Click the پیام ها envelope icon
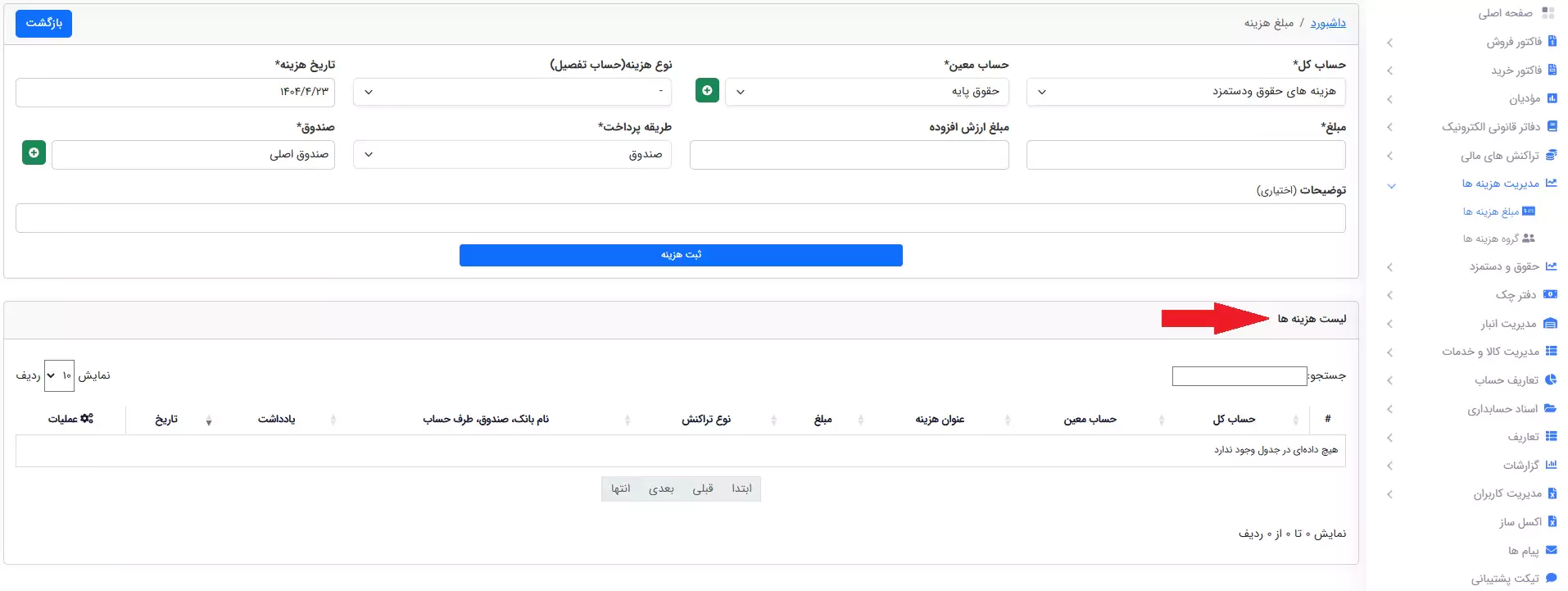The width and height of the screenshot is (1568, 591). click(x=1551, y=550)
